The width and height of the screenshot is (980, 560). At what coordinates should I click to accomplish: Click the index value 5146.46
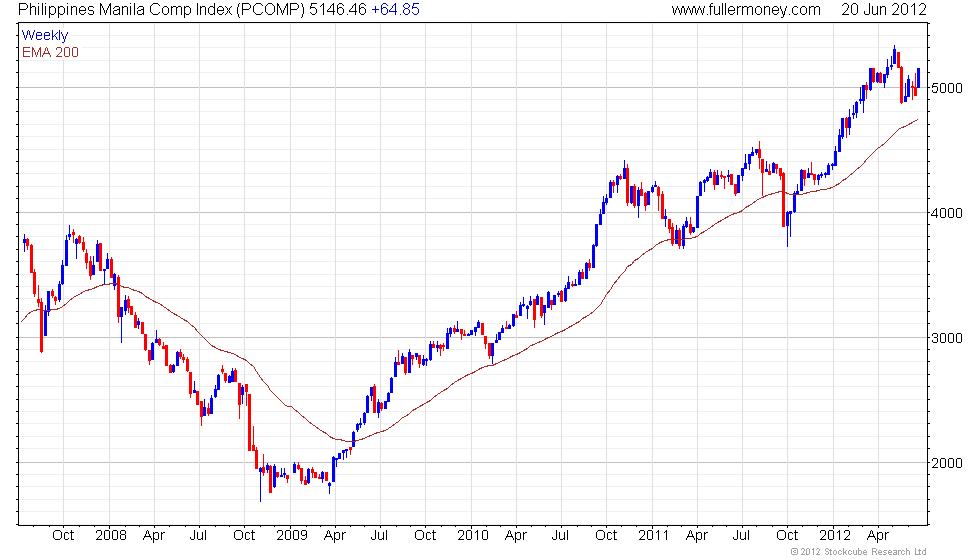click(338, 10)
